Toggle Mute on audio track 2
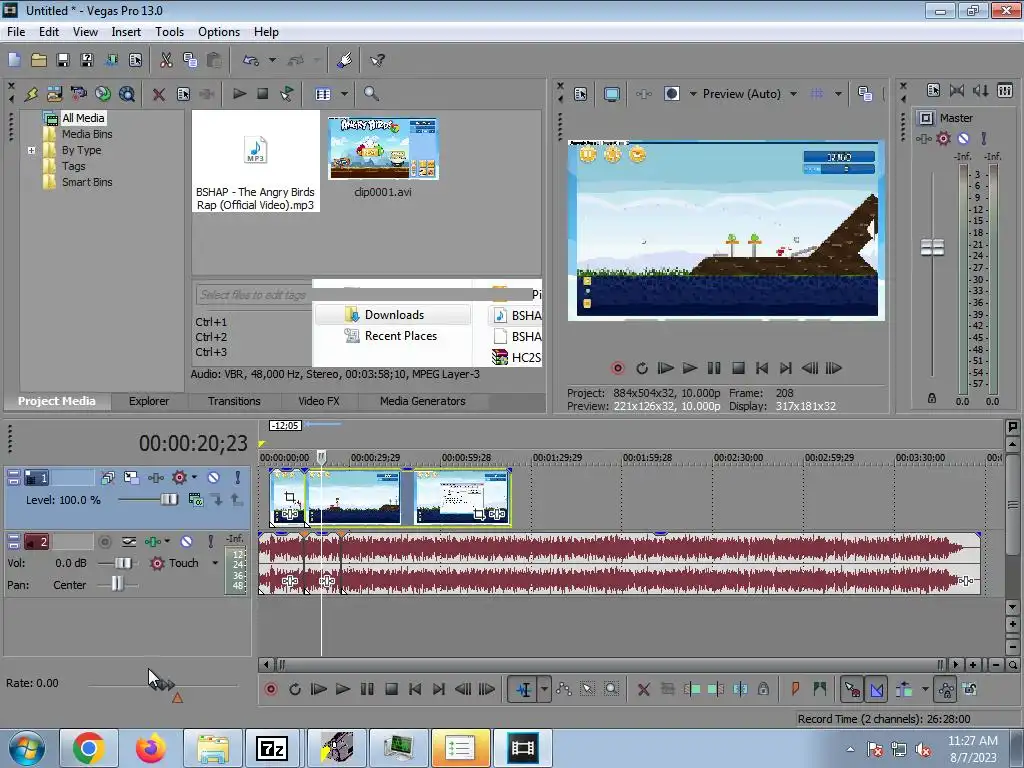This screenshot has height=768, width=1024. click(x=187, y=542)
